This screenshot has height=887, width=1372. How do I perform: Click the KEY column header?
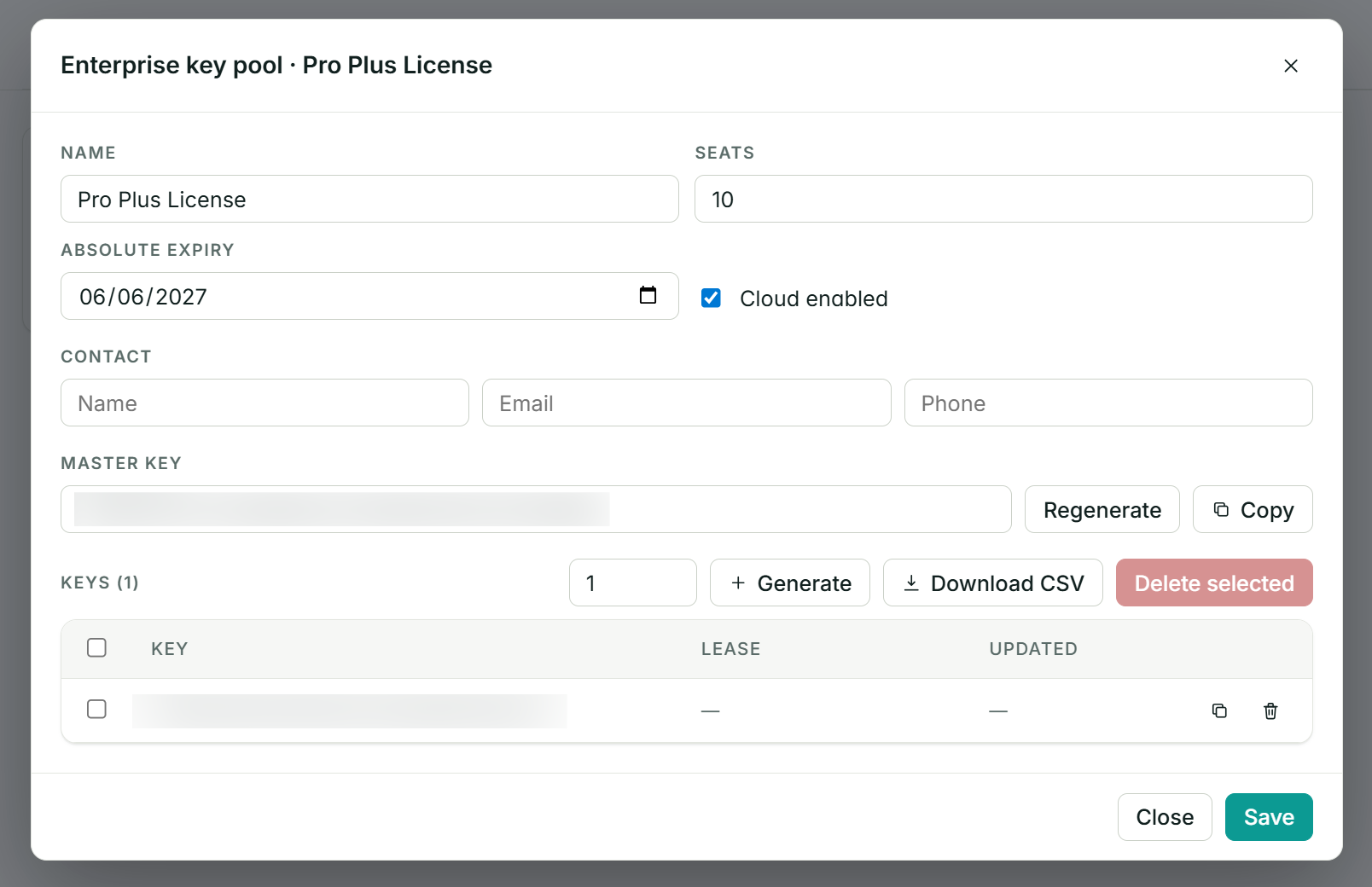[x=169, y=649]
